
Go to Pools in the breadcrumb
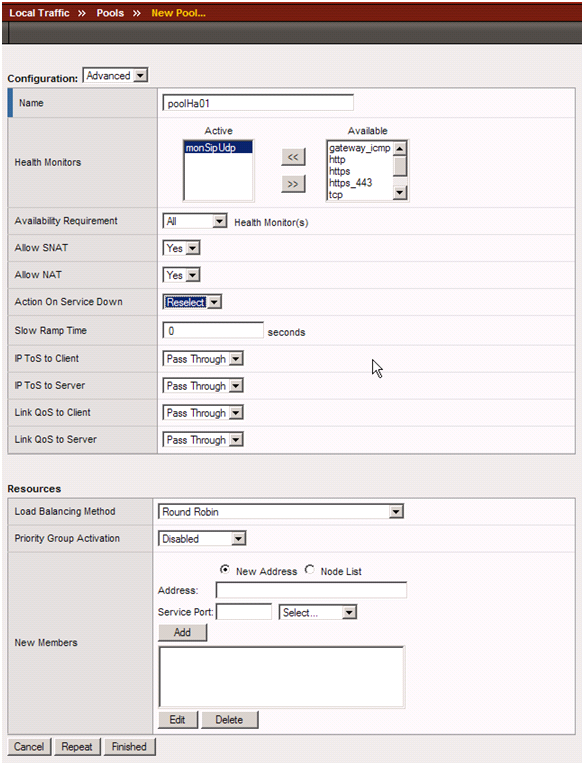coord(110,13)
